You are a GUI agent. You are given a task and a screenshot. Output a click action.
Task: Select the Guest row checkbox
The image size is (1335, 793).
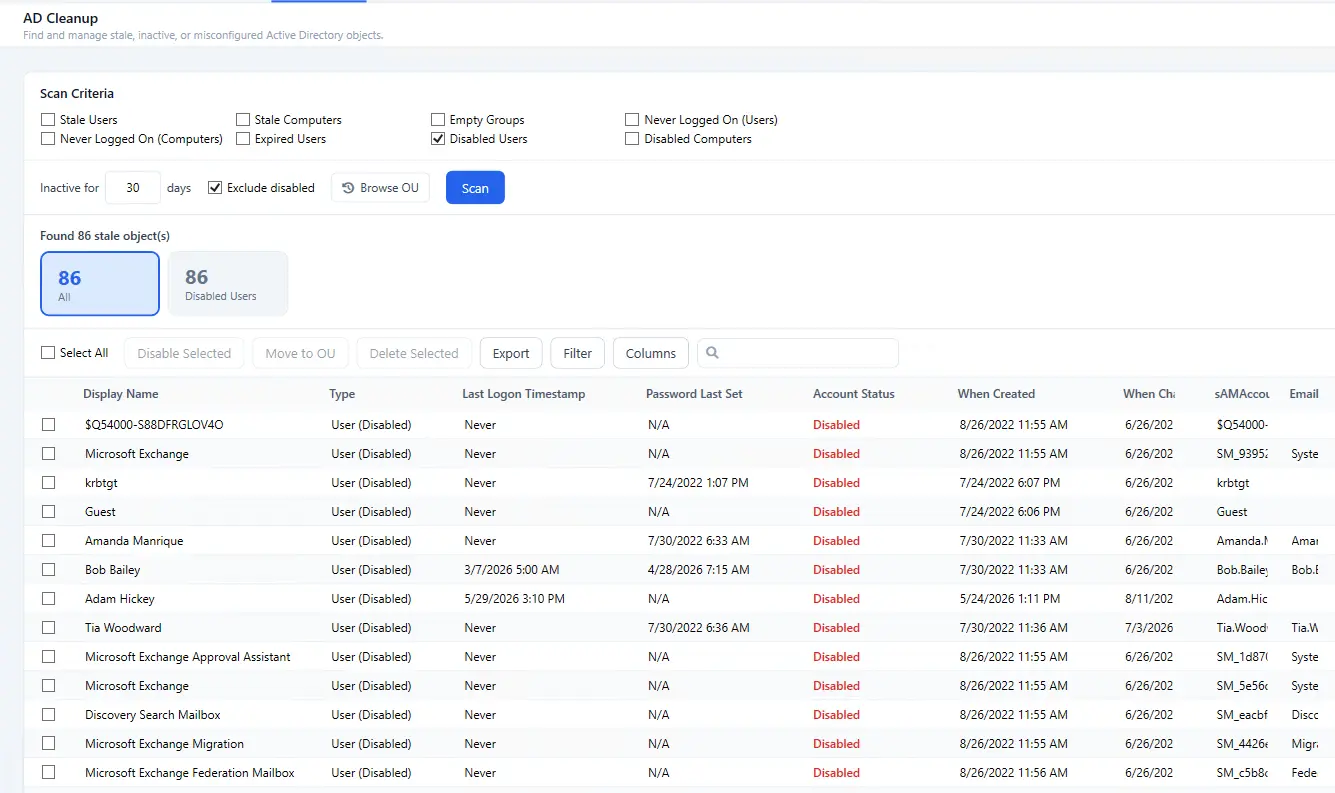(48, 512)
